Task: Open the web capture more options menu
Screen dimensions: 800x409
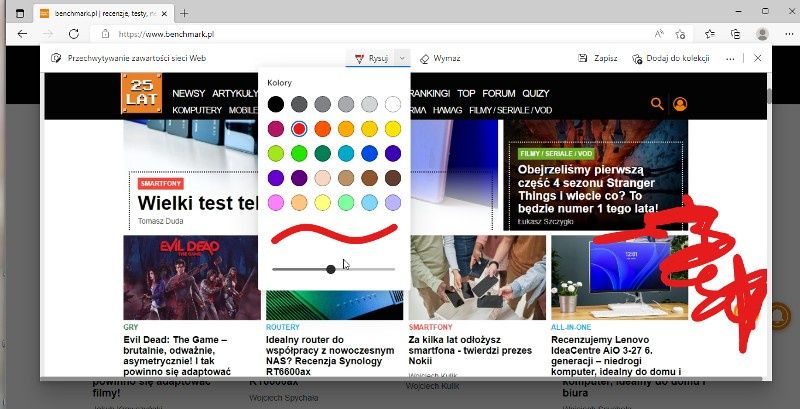Action: point(730,59)
